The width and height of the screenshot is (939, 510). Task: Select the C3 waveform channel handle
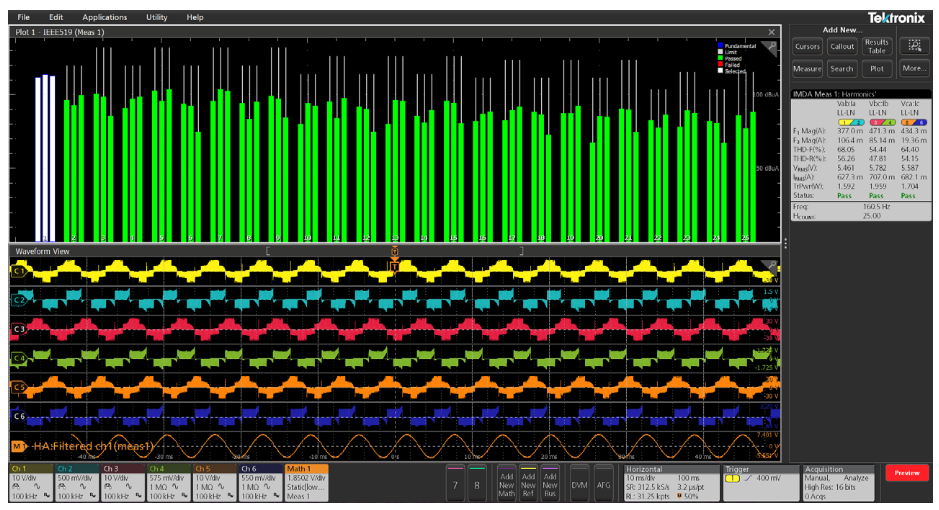pos(18,328)
